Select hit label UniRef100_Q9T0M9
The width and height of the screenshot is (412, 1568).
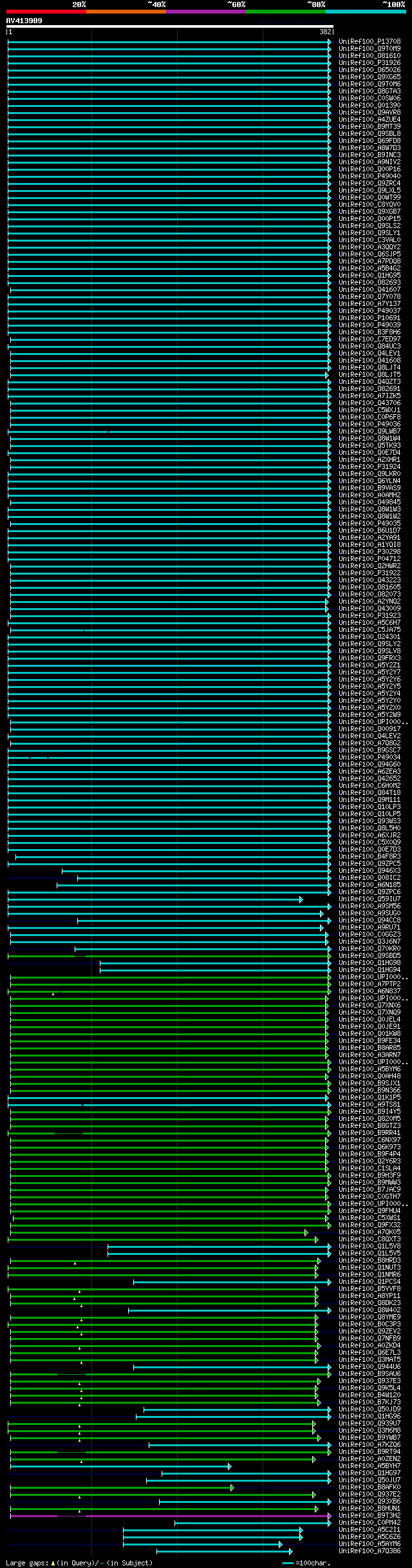pyautogui.click(x=370, y=49)
